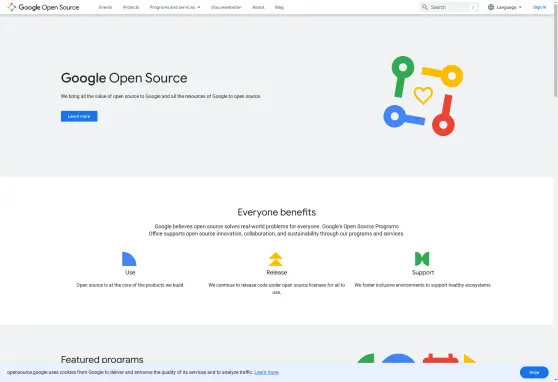The height and width of the screenshot is (382, 558).
Task: Click the hero tagline "We bring all the value"
Action: coord(161,96)
